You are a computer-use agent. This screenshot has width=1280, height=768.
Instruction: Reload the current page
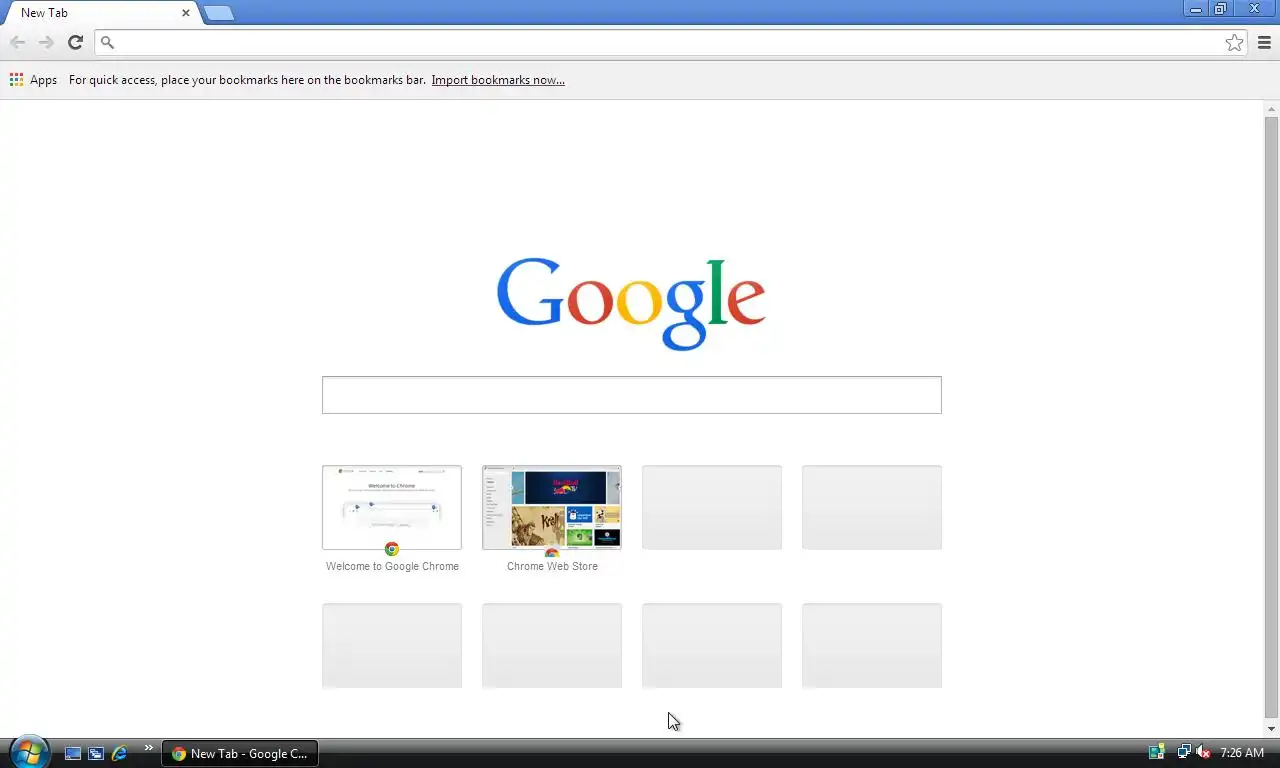click(75, 42)
